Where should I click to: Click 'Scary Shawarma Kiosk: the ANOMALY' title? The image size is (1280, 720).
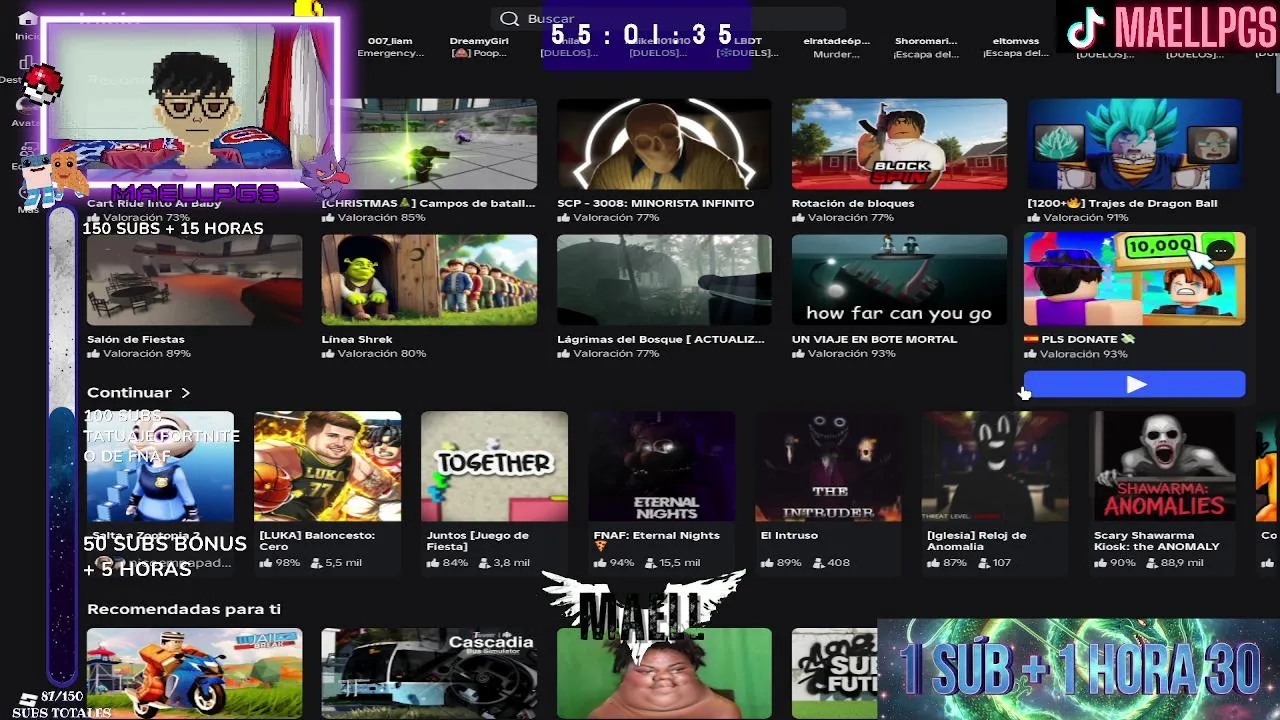click(1157, 541)
